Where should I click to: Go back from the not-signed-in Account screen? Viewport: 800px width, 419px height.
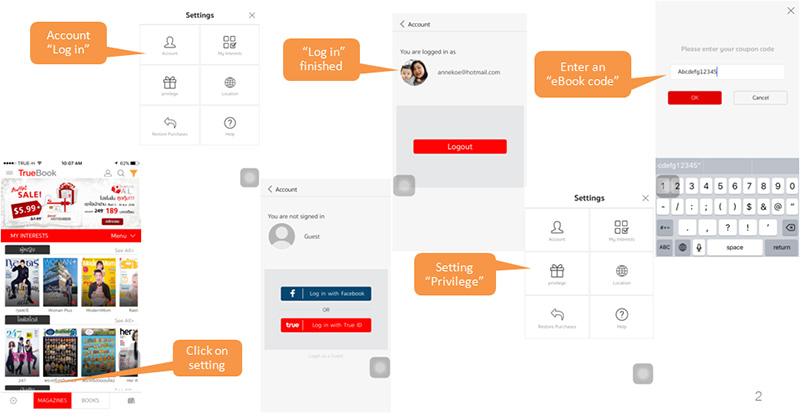point(270,189)
